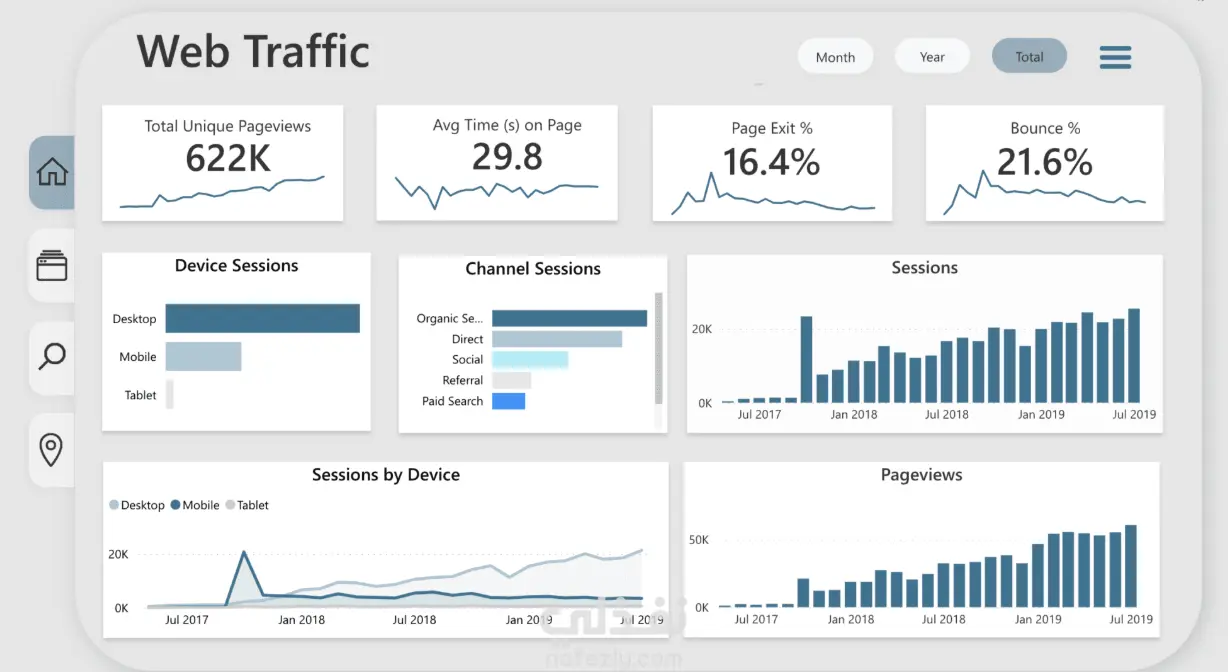Image resolution: width=1228 pixels, height=672 pixels.
Task: Select the Paid Search channel bar
Action: tap(509, 401)
